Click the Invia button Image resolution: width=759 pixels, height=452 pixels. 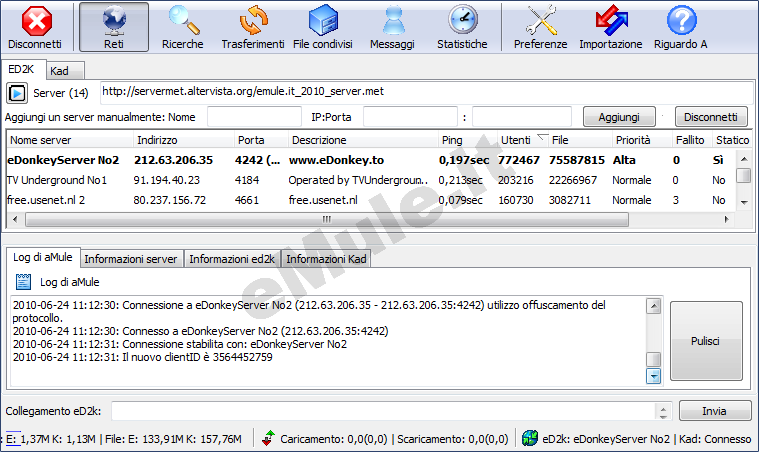[x=714, y=411]
